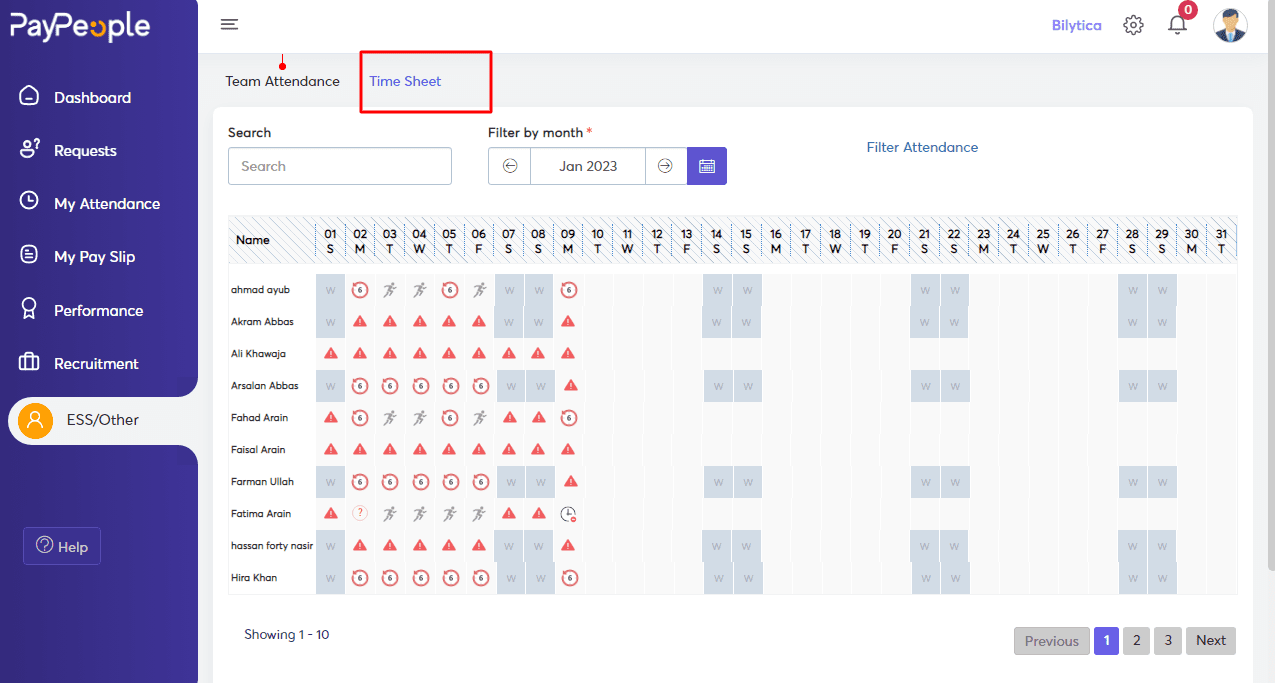Viewport: 1275px width, 683px height.
Task: Open Recruitment in sidebar
Action: [x=96, y=363]
